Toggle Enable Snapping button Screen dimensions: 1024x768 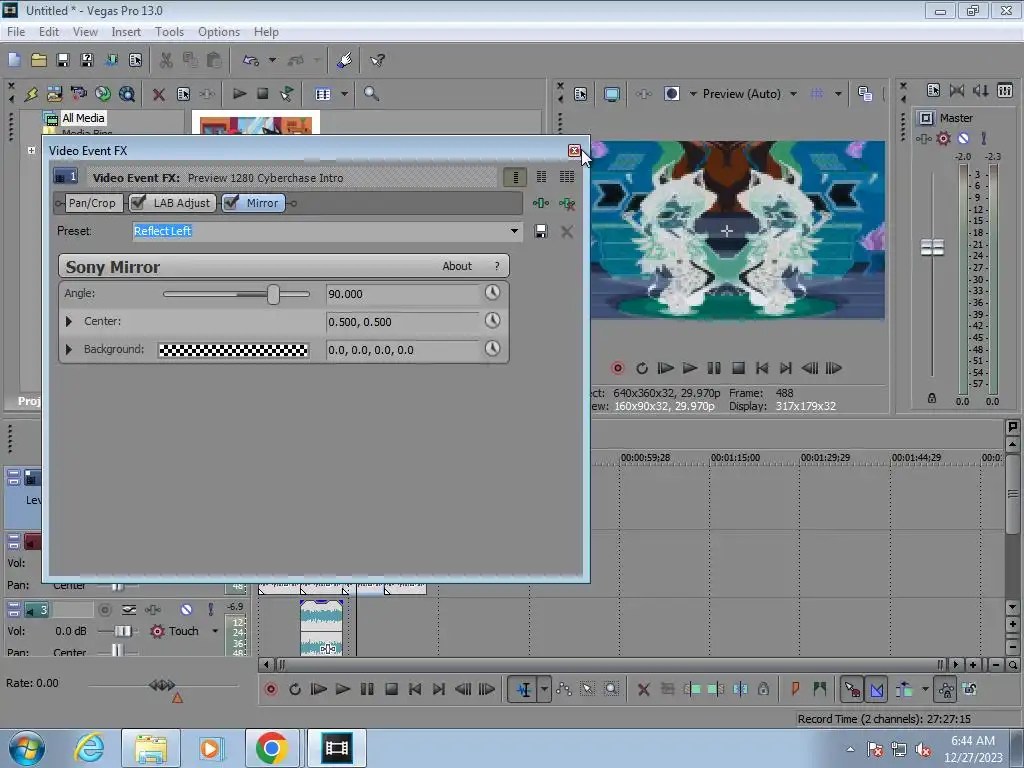[x=852, y=689]
